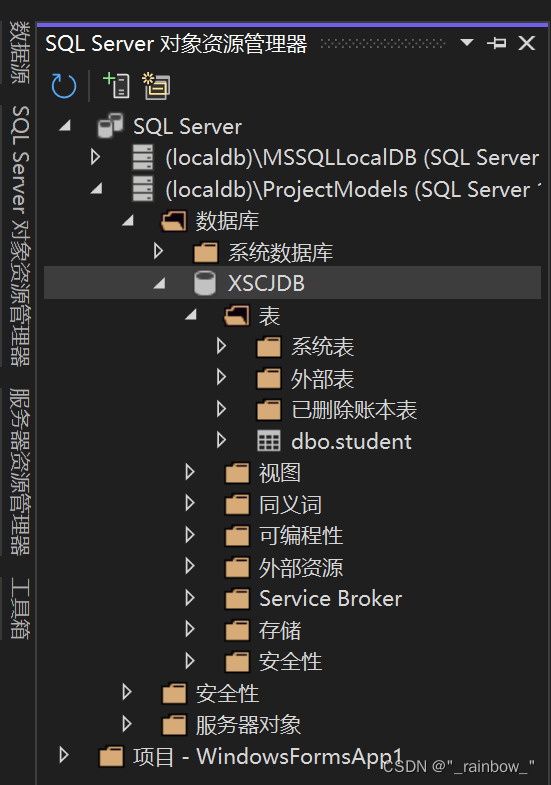Click the new query group toolbar icon

[156, 86]
